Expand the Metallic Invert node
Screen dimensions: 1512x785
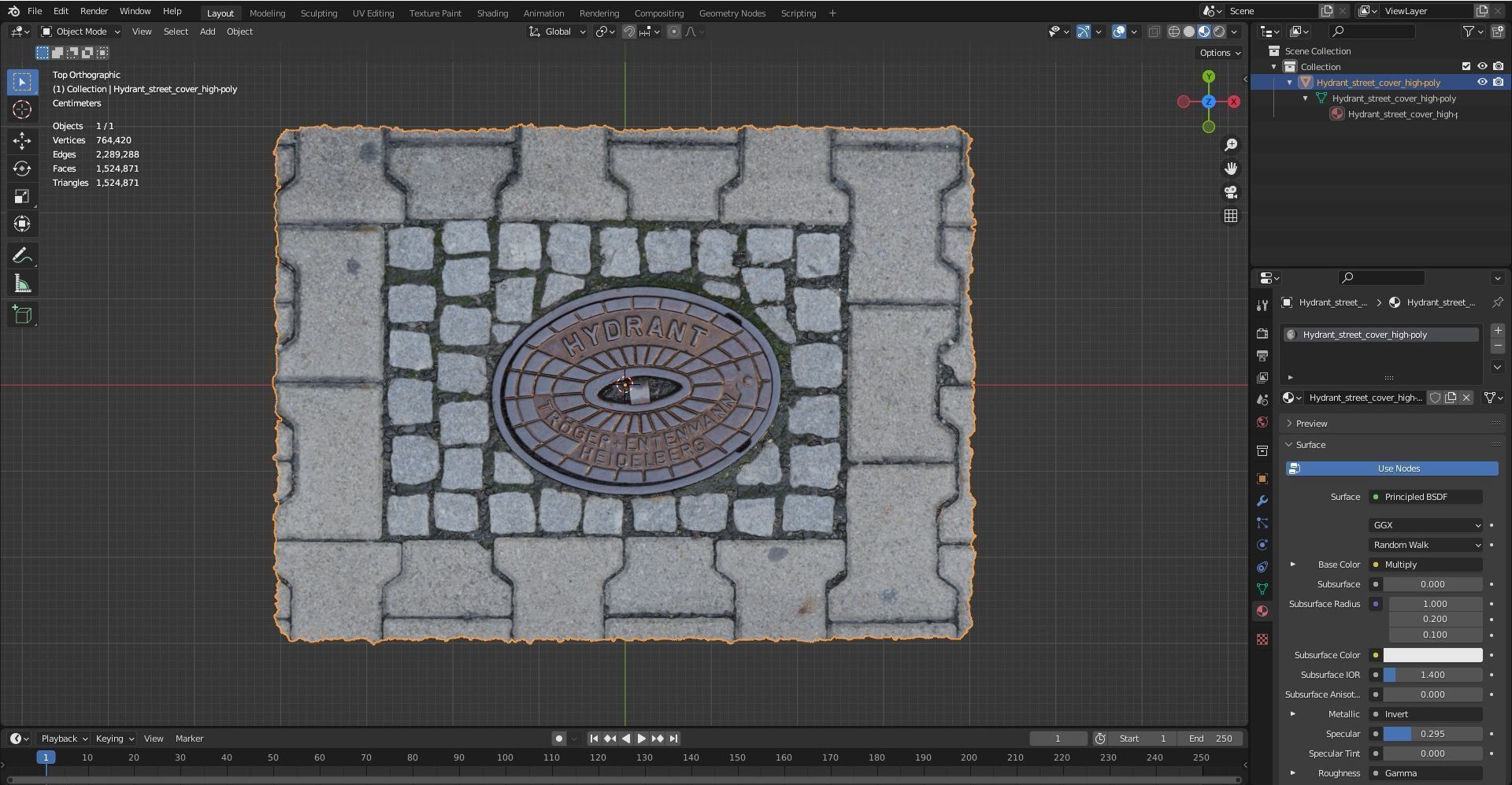[x=1292, y=714]
